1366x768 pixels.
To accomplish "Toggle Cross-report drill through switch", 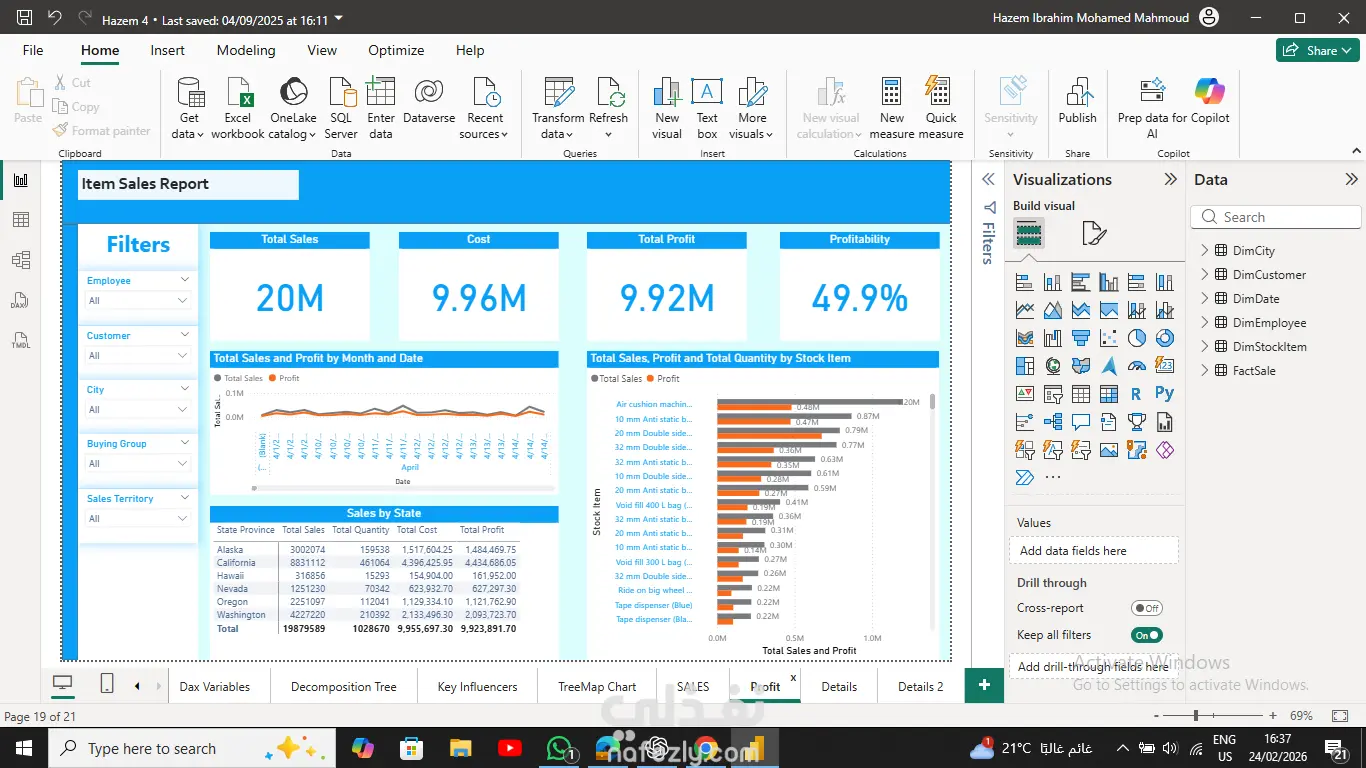I will pyautogui.click(x=1146, y=608).
